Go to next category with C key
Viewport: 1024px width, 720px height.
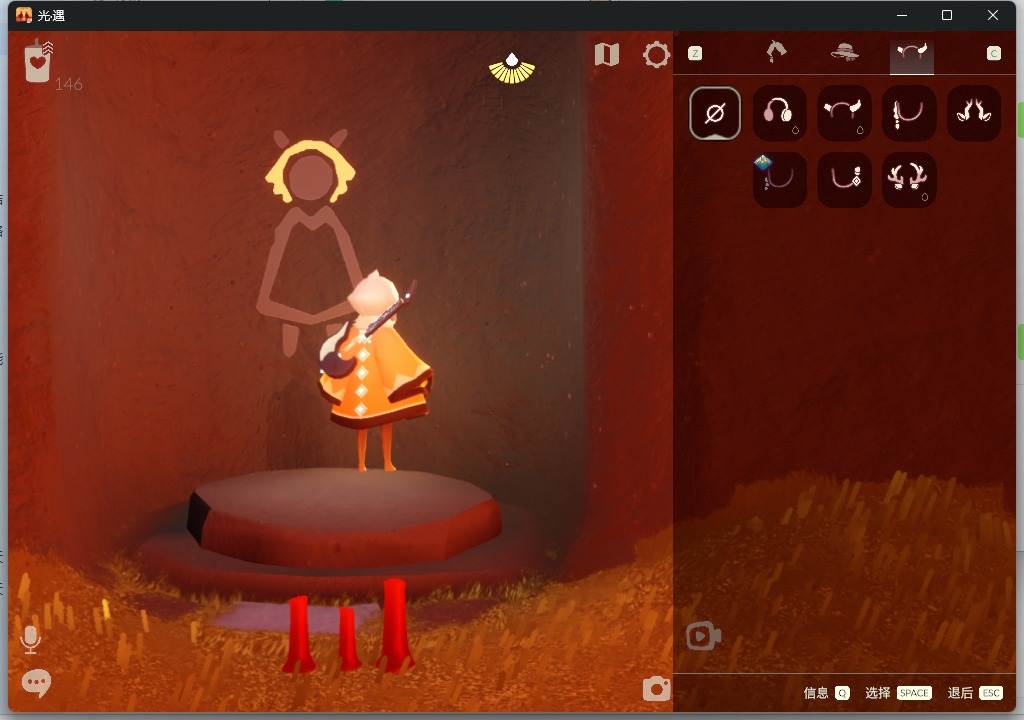[x=993, y=54]
